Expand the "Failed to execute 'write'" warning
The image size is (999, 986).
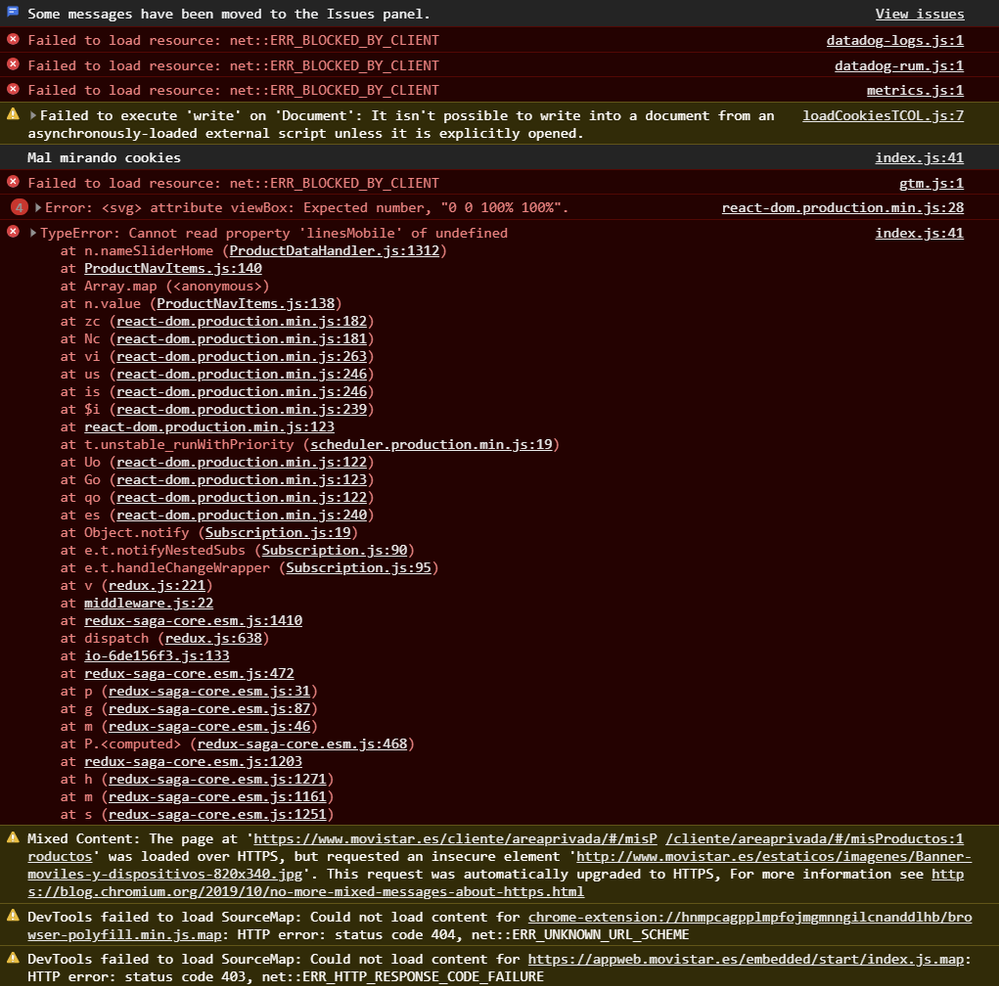[33, 116]
